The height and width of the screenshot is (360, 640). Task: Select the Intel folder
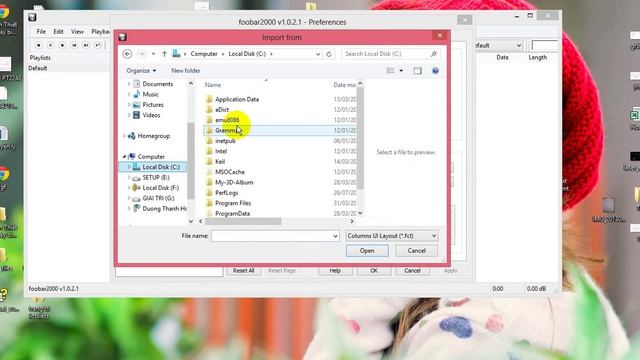pyautogui.click(x=221, y=151)
